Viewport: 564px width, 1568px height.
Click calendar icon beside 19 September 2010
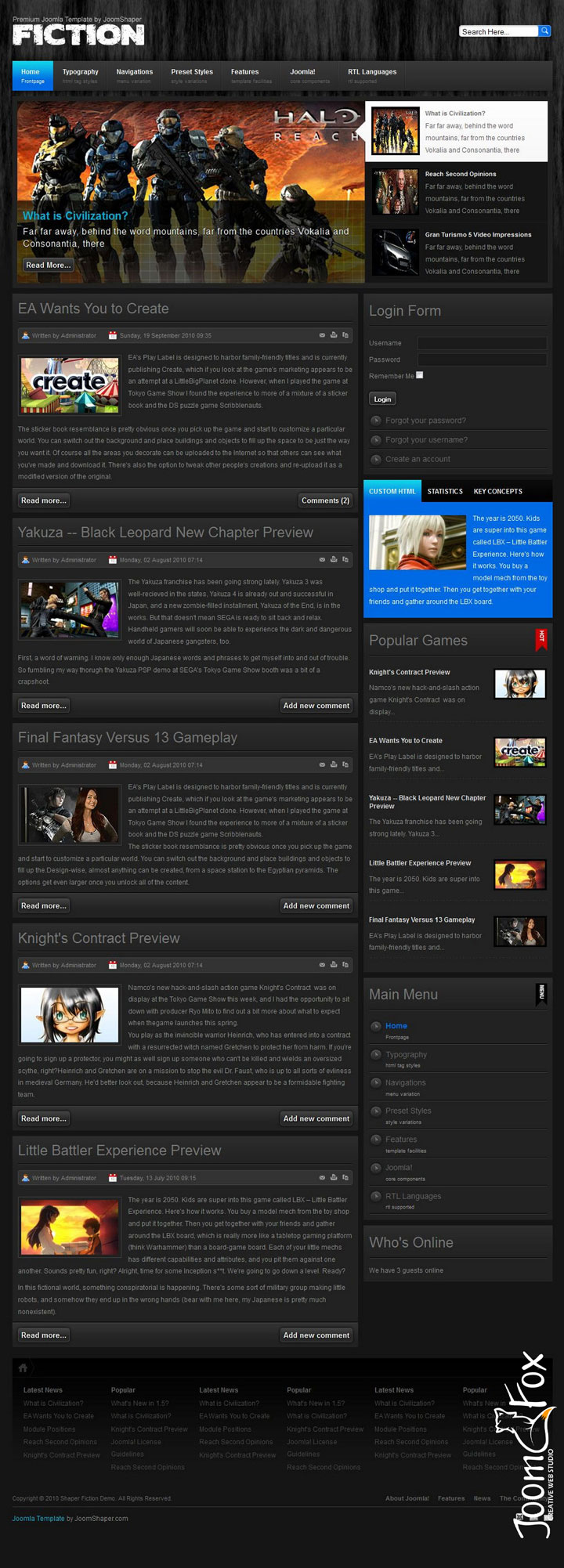point(113,335)
